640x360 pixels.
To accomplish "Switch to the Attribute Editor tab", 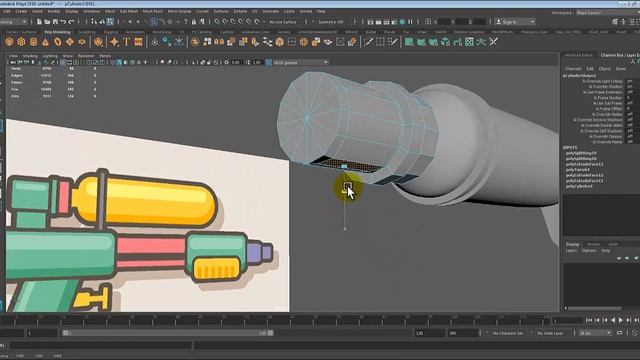I will 578,55.
